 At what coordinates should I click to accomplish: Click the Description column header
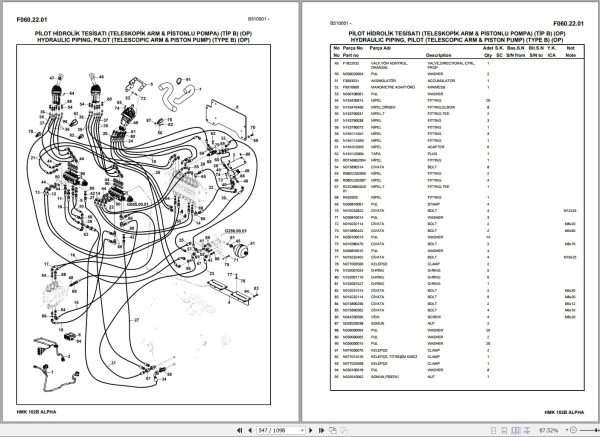[439, 55]
